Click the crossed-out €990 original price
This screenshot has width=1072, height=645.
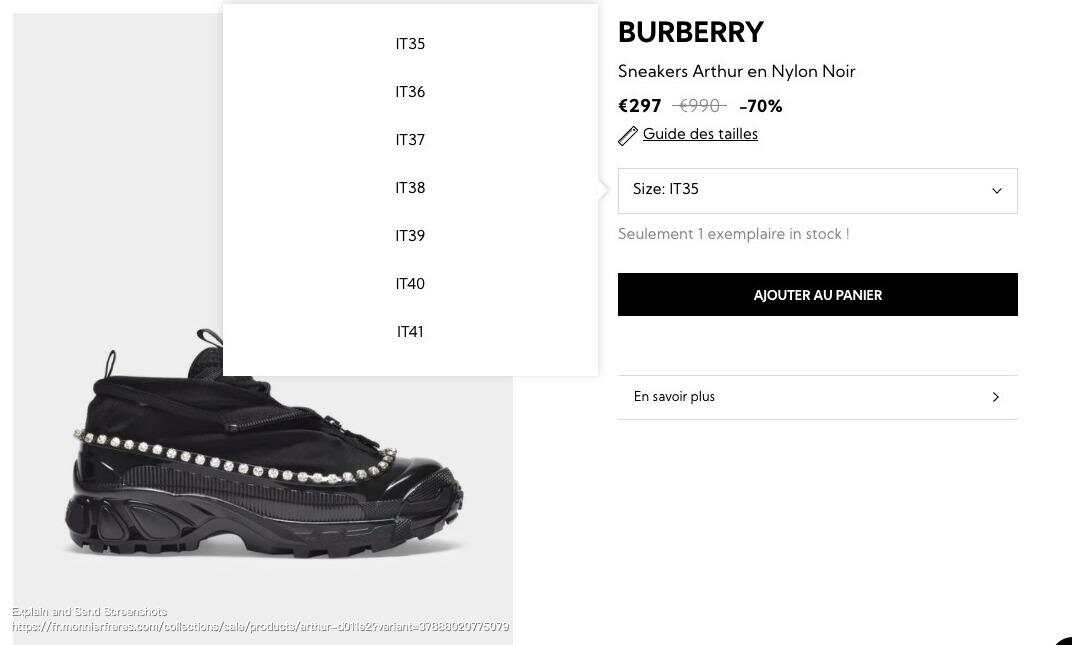tap(699, 106)
